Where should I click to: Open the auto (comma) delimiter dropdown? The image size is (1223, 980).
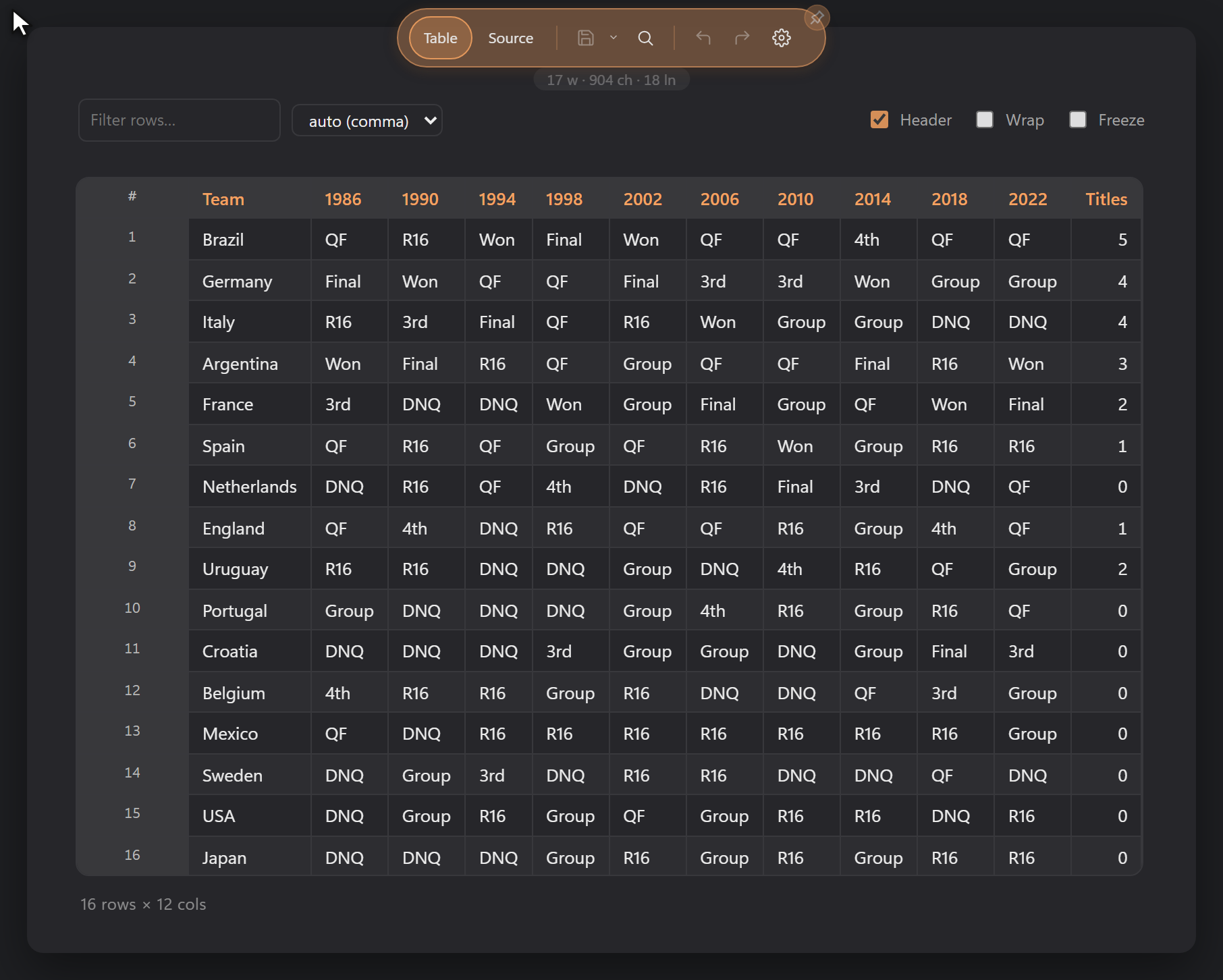(367, 121)
